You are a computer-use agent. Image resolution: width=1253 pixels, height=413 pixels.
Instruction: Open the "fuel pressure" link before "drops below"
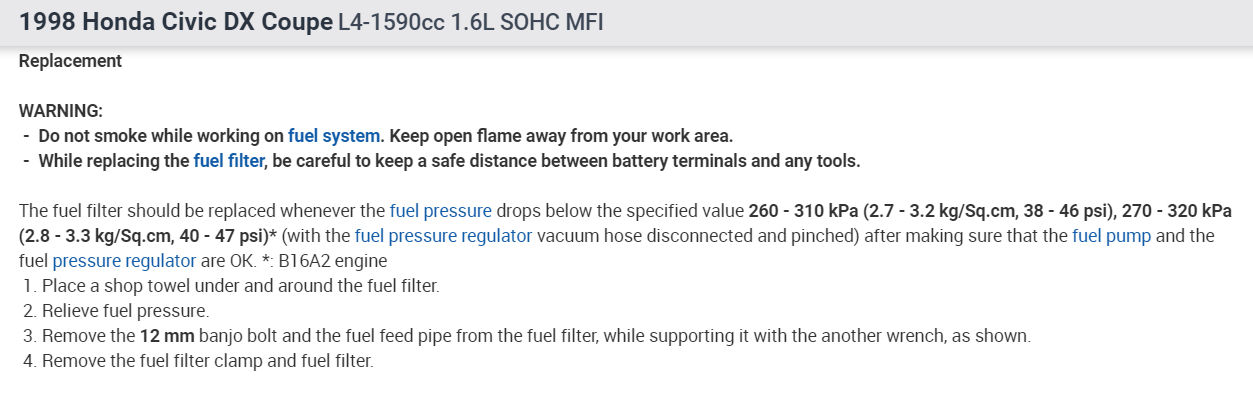click(x=441, y=211)
